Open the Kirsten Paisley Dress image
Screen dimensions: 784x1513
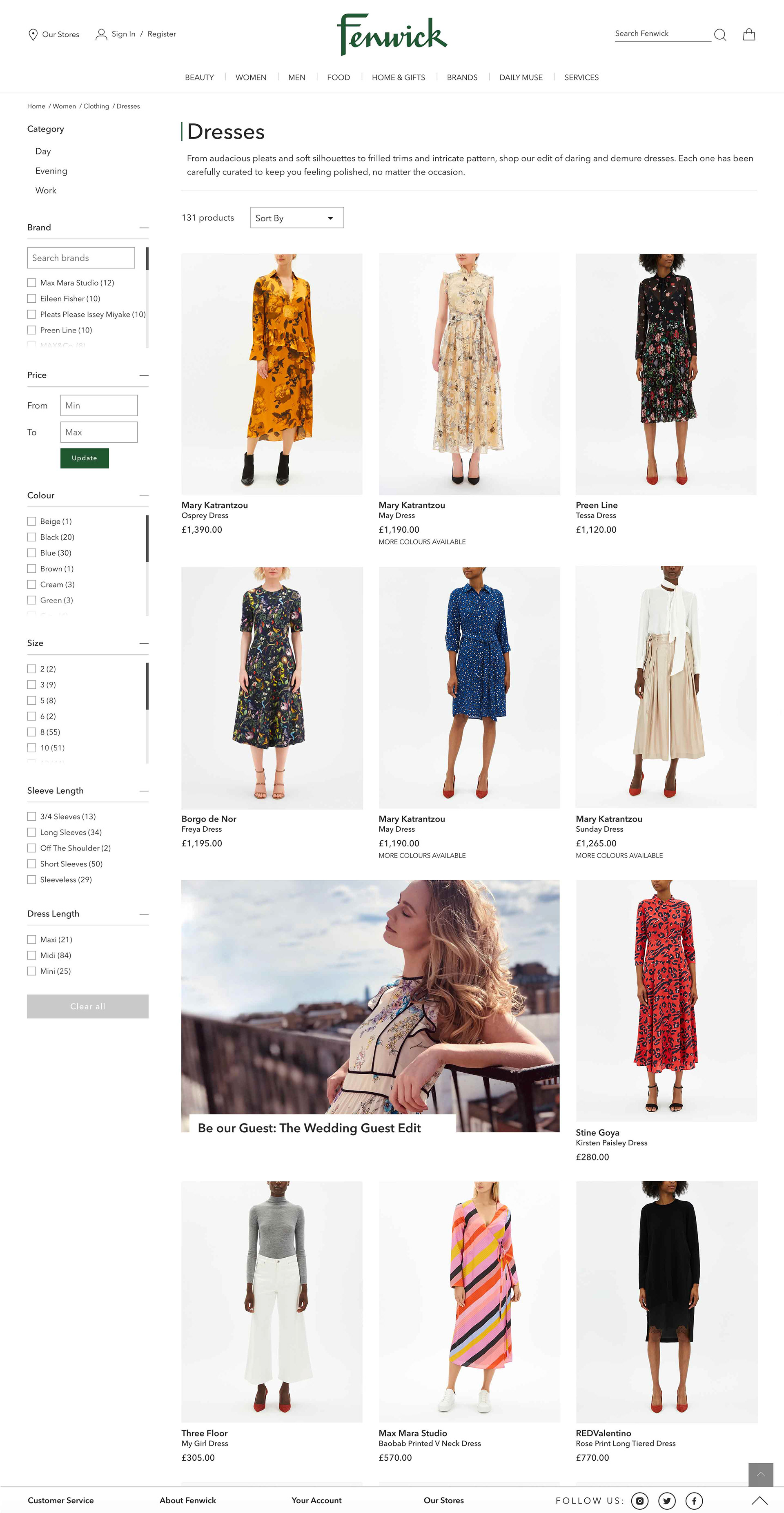click(x=666, y=1001)
